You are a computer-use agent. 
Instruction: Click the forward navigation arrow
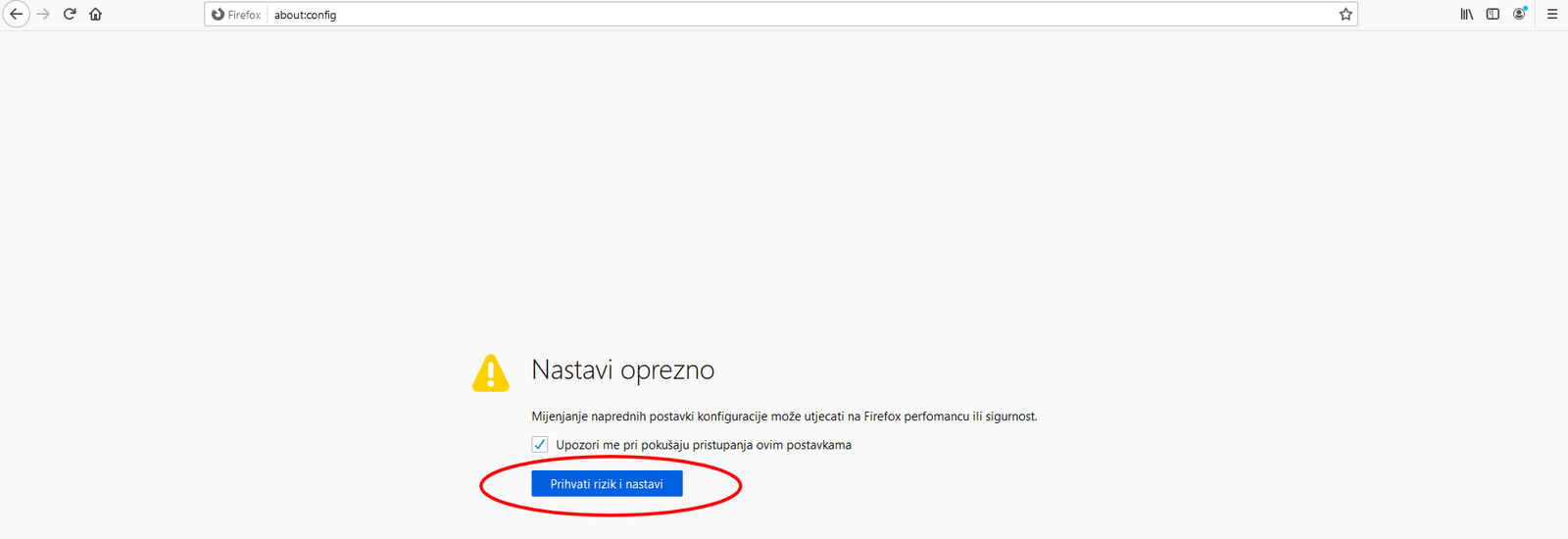tap(43, 15)
